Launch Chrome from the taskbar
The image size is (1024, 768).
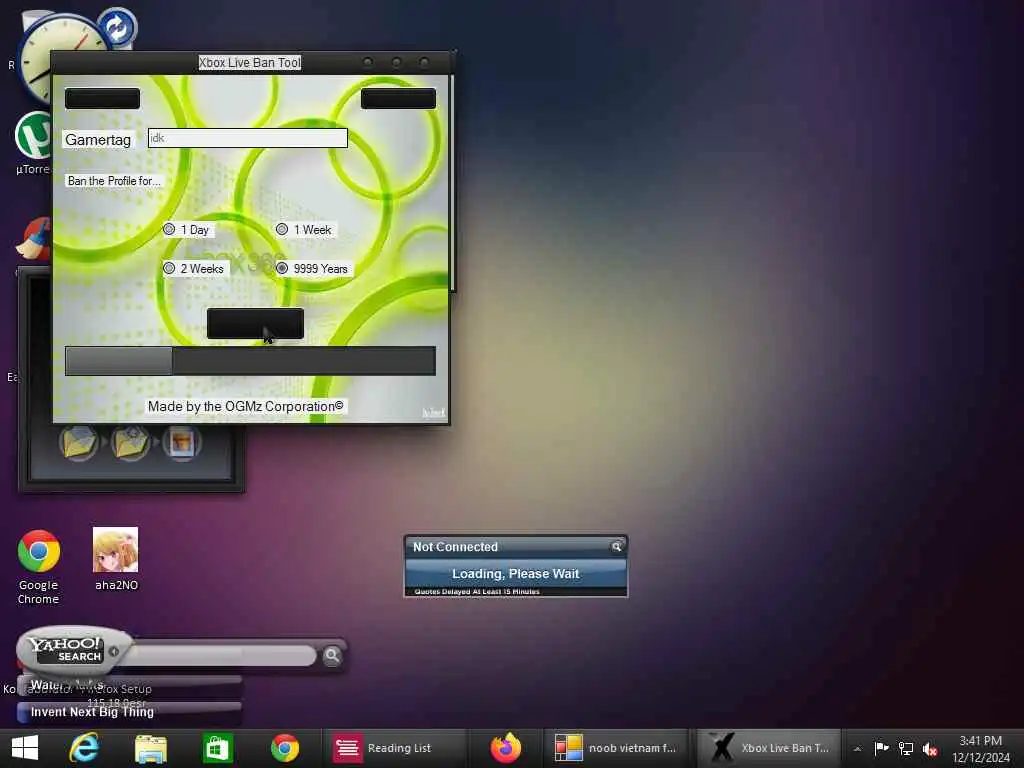(285, 748)
